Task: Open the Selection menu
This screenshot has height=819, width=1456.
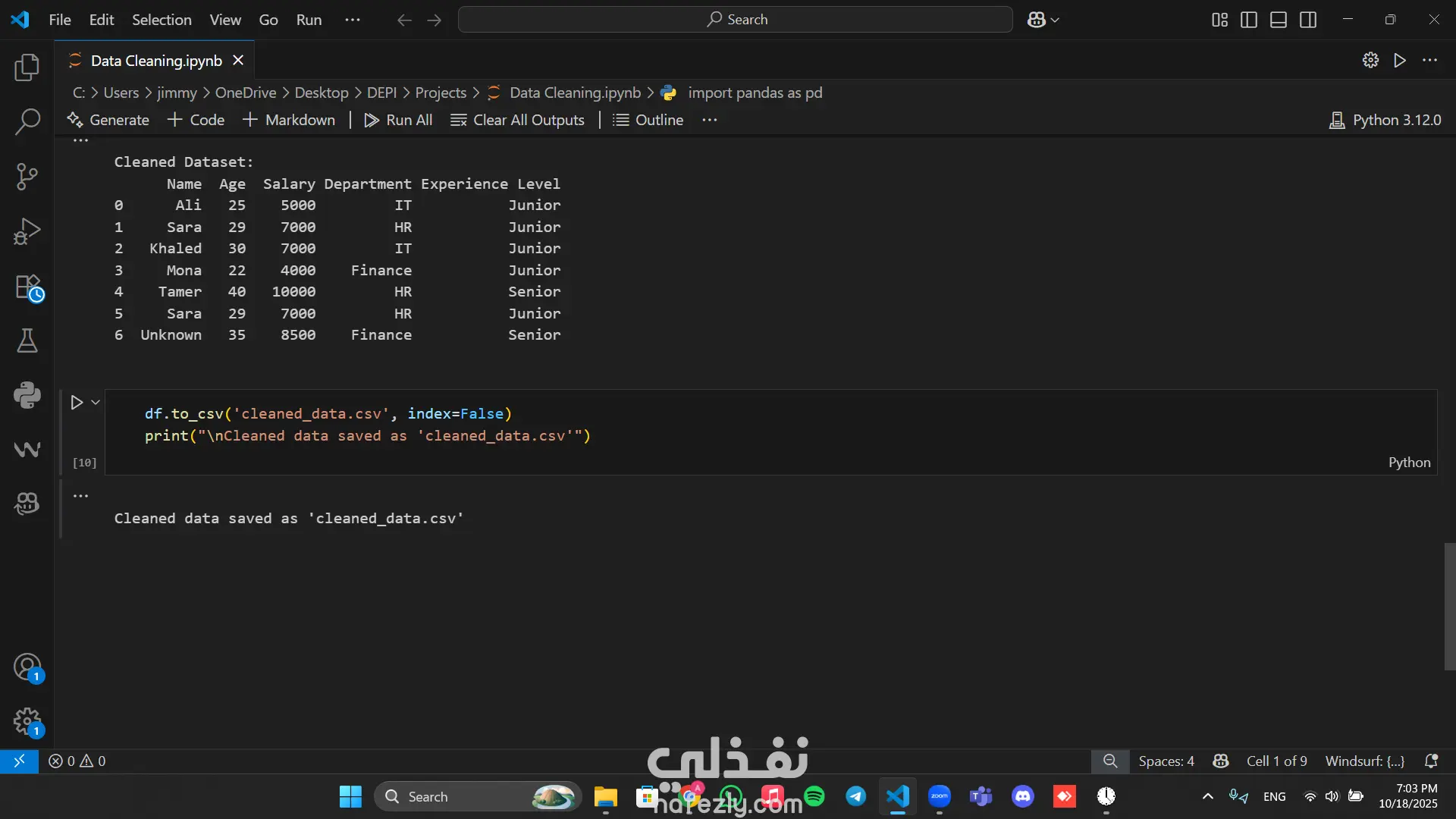Action: 162,20
